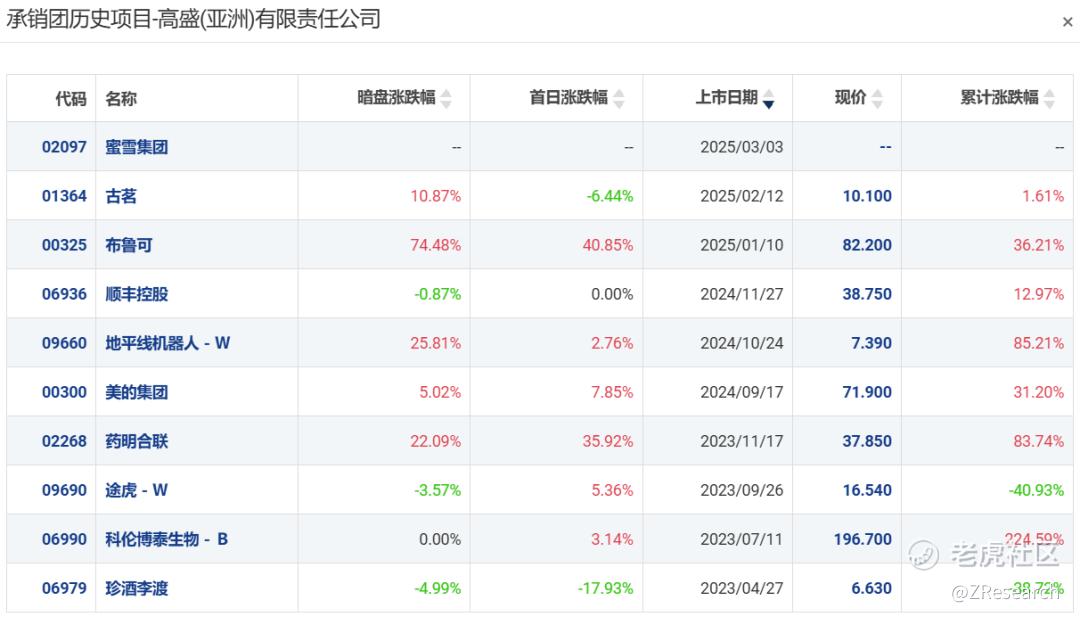Open 科伦博泰生物 - B stock page
Viewport: 1080px width, 617px height.
pyautogui.click(x=166, y=539)
